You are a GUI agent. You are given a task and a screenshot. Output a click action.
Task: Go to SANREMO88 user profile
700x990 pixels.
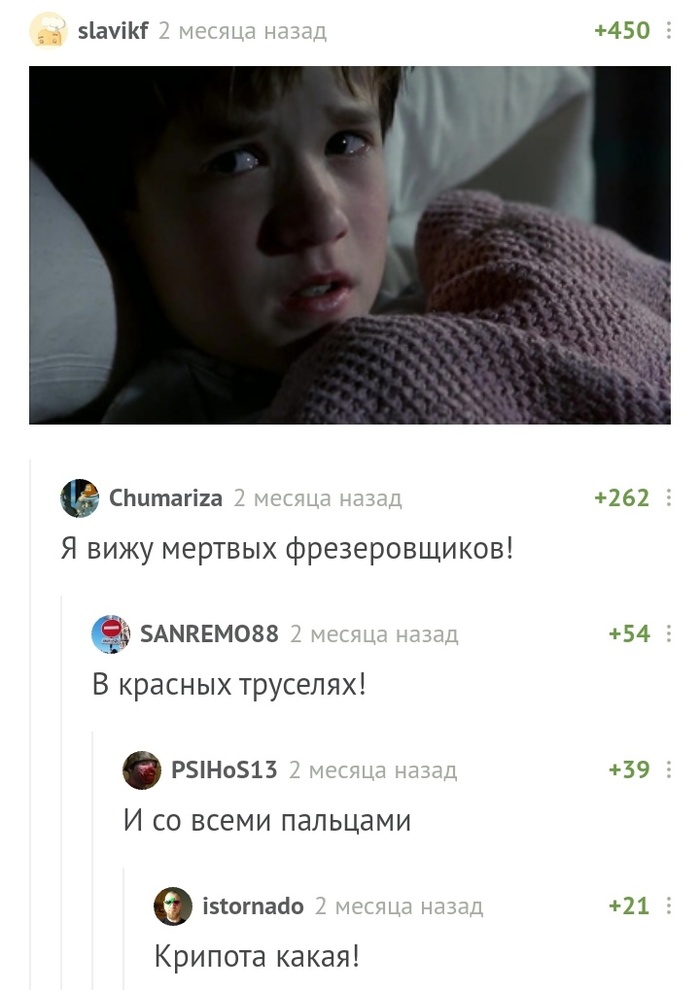(x=209, y=634)
